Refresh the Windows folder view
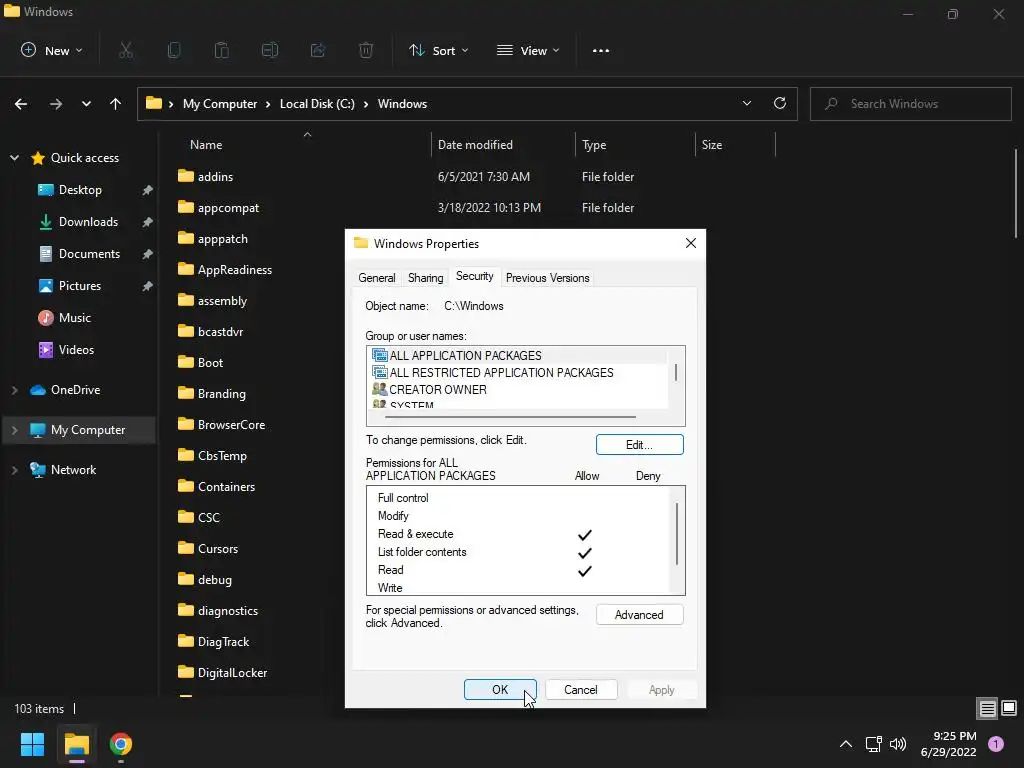 pyautogui.click(x=780, y=103)
